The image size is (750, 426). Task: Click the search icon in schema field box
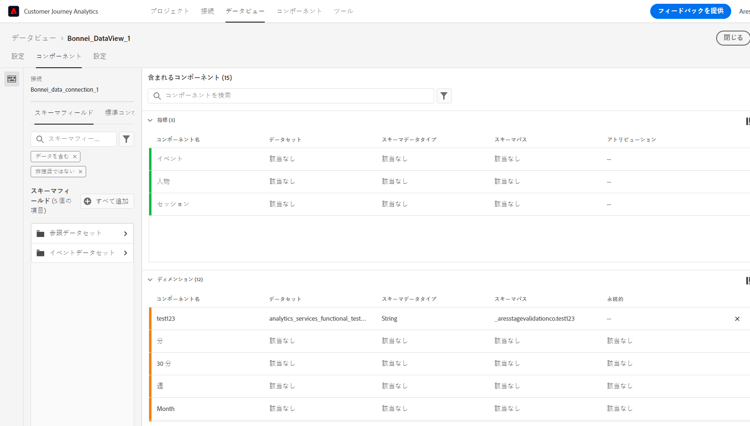click(40, 139)
